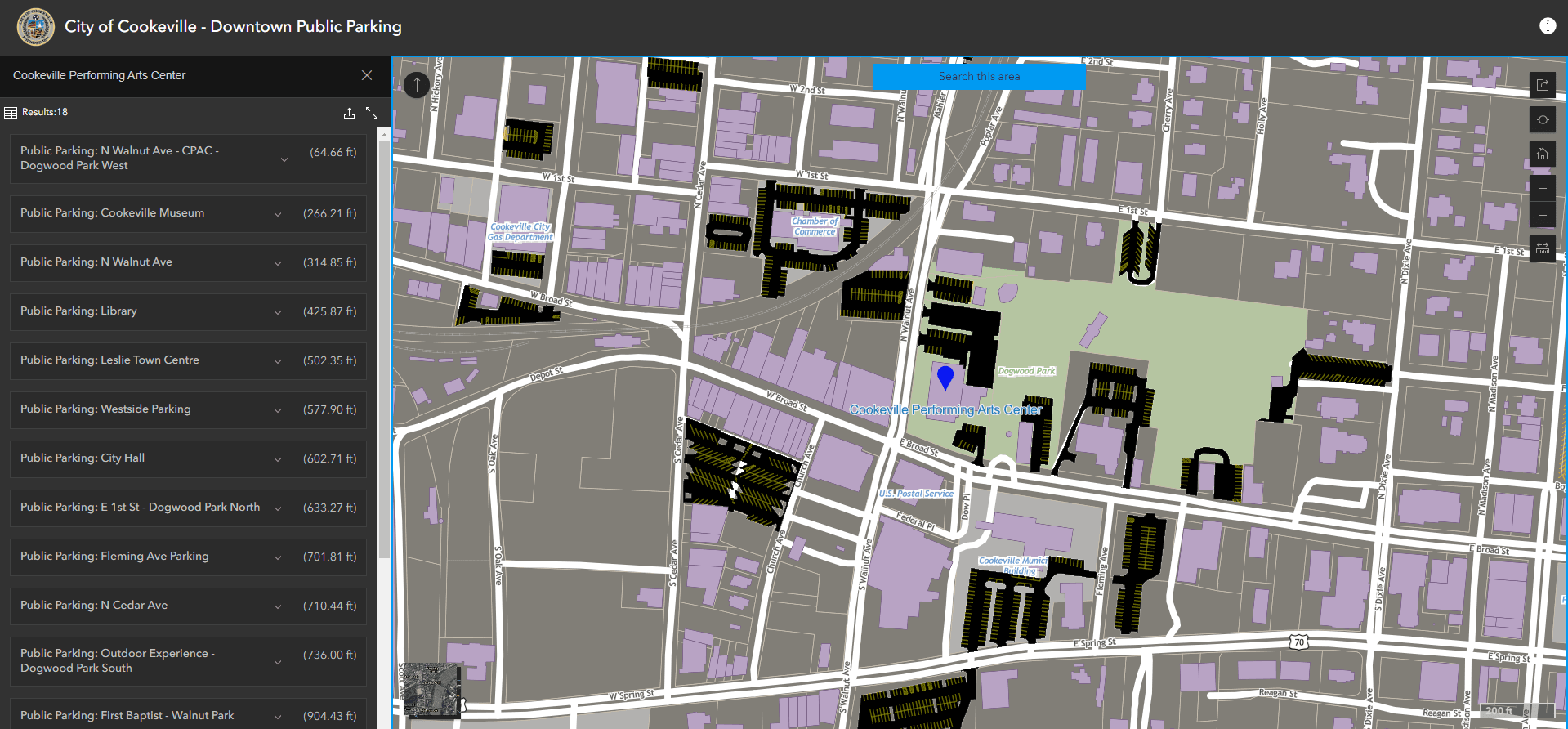Toggle basemap using the imagery thumbnail
1568x729 pixels.
[x=431, y=688]
